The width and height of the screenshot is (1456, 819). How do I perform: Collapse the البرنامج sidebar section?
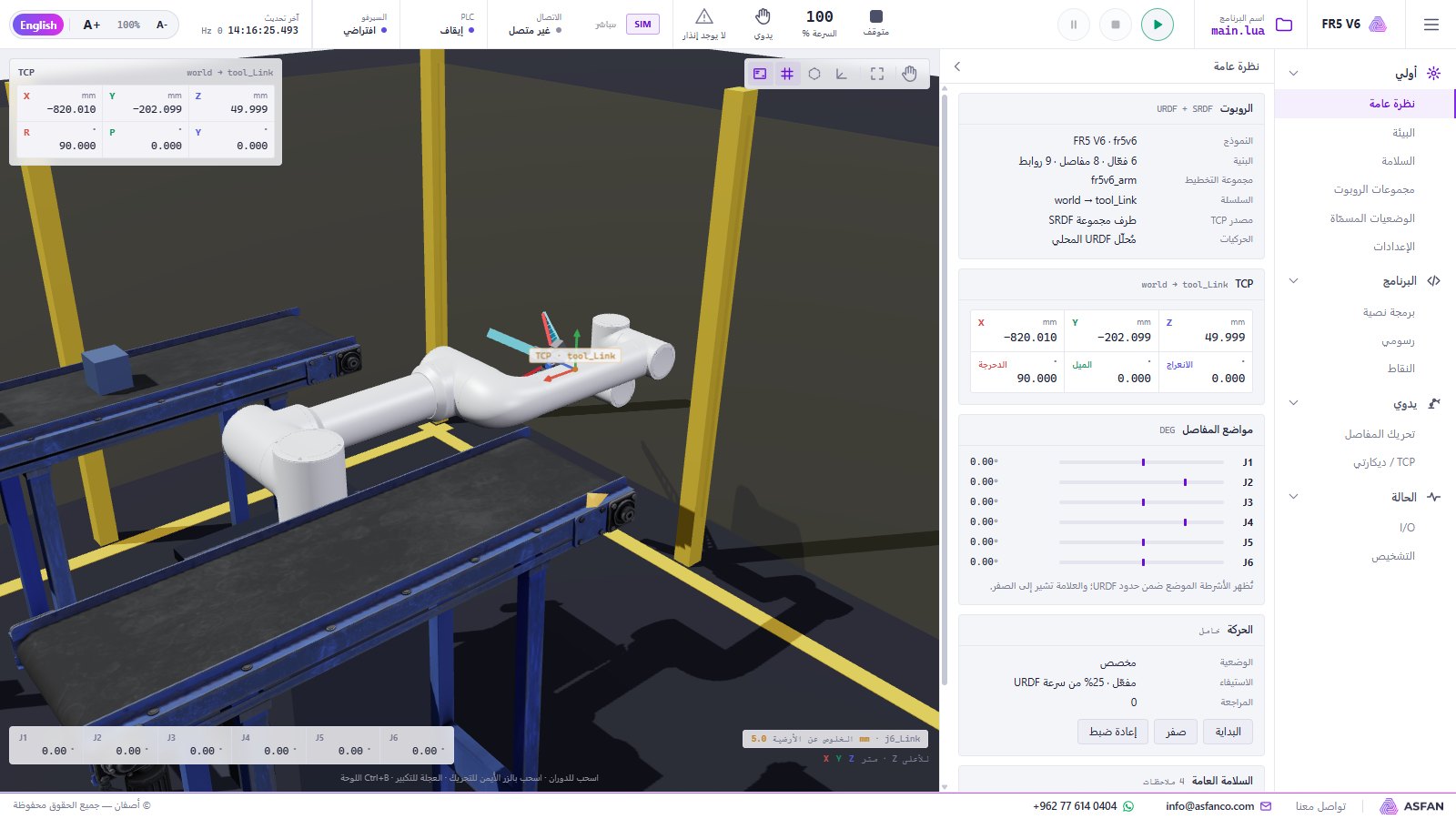pyautogui.click(x=1293, y=281)
